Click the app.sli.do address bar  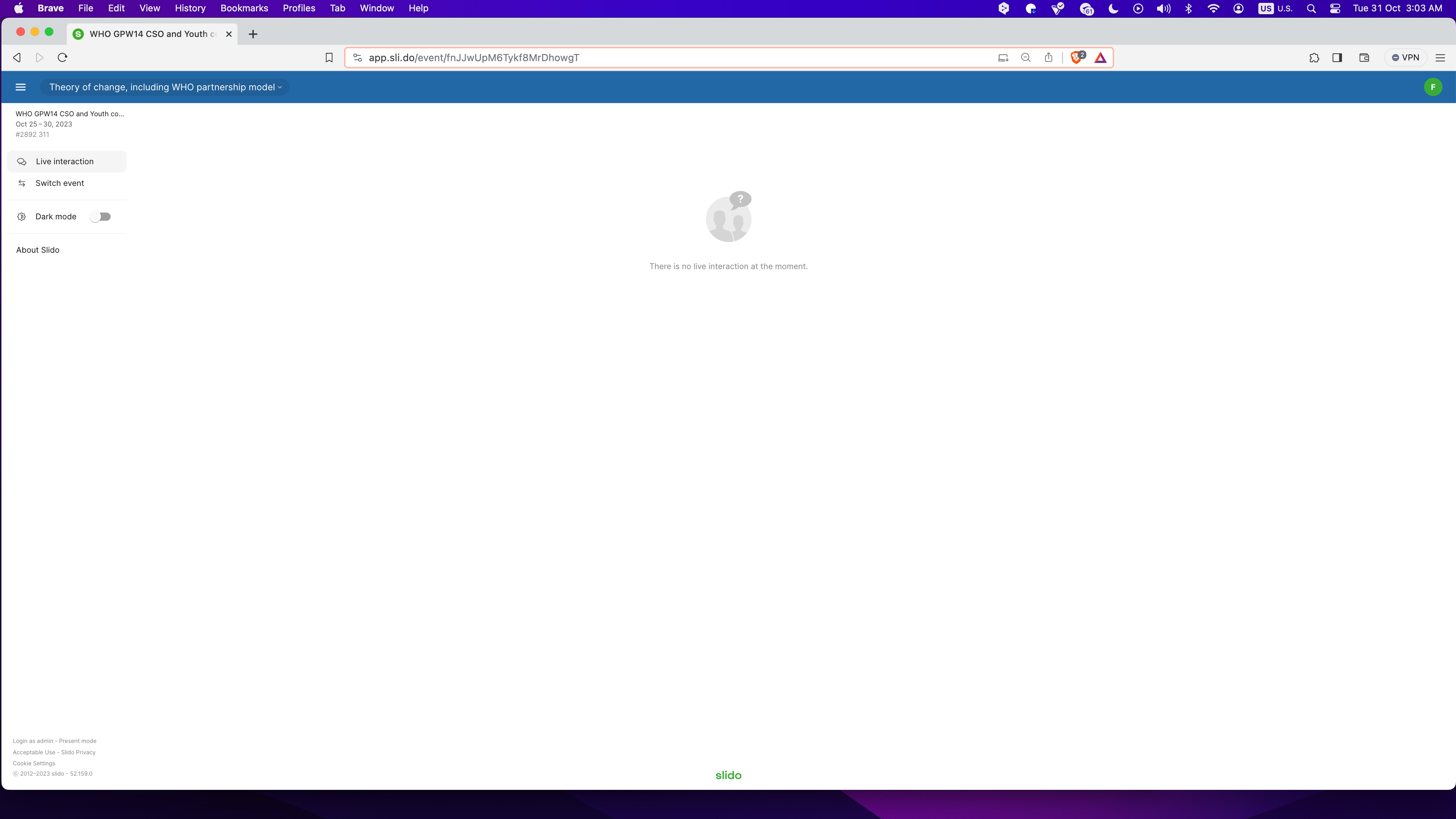tap(622, 58)
